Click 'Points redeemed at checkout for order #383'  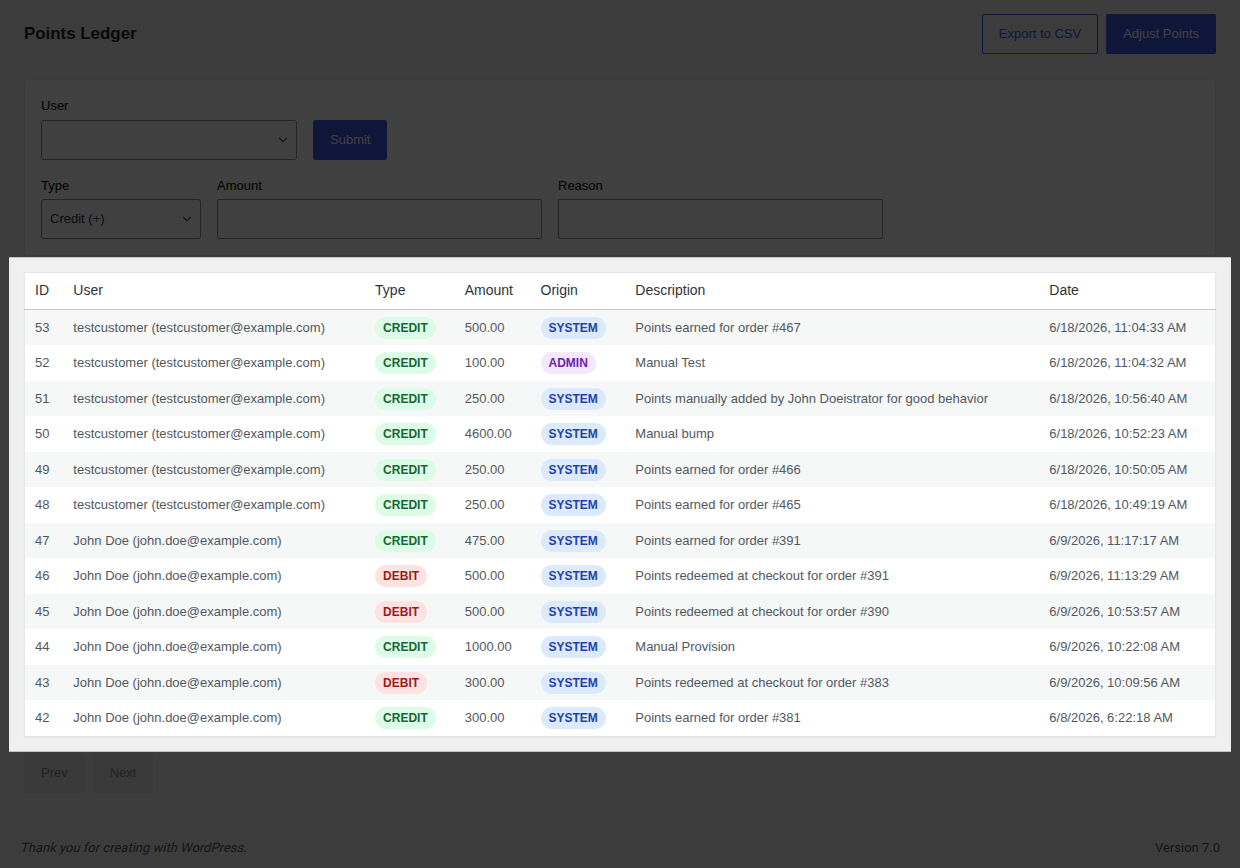762,683
